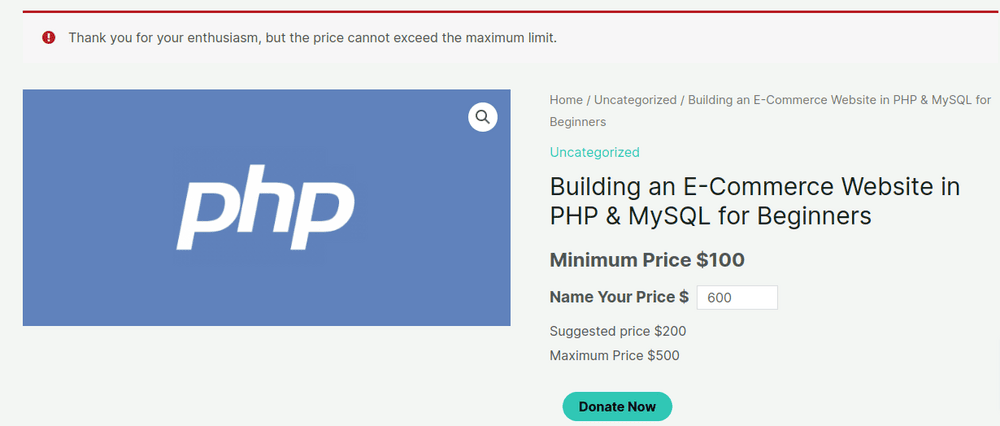Focus the Name Your Price input field
Screen dimensions: 1000x426
736,297
